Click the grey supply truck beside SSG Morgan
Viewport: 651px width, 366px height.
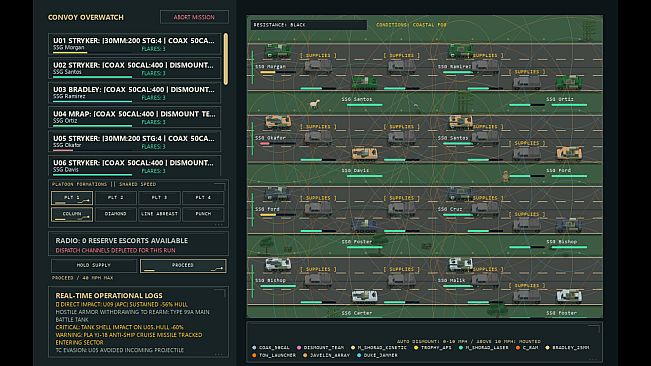click(318, 67)
